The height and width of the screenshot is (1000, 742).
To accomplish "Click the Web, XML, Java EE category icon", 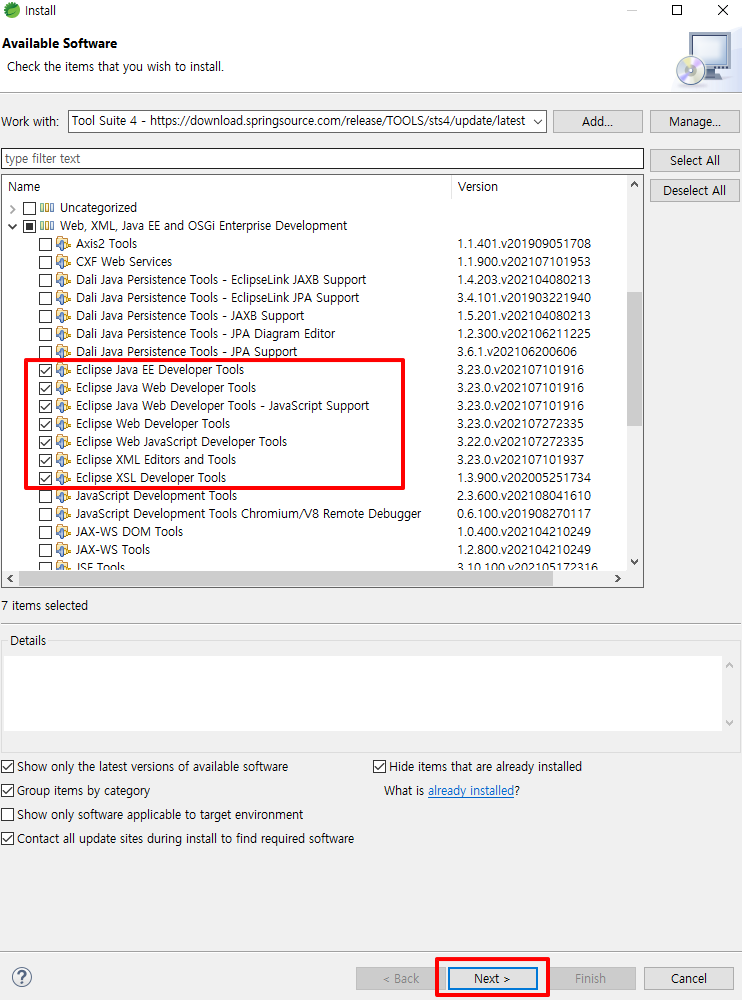I will point(47,226).
